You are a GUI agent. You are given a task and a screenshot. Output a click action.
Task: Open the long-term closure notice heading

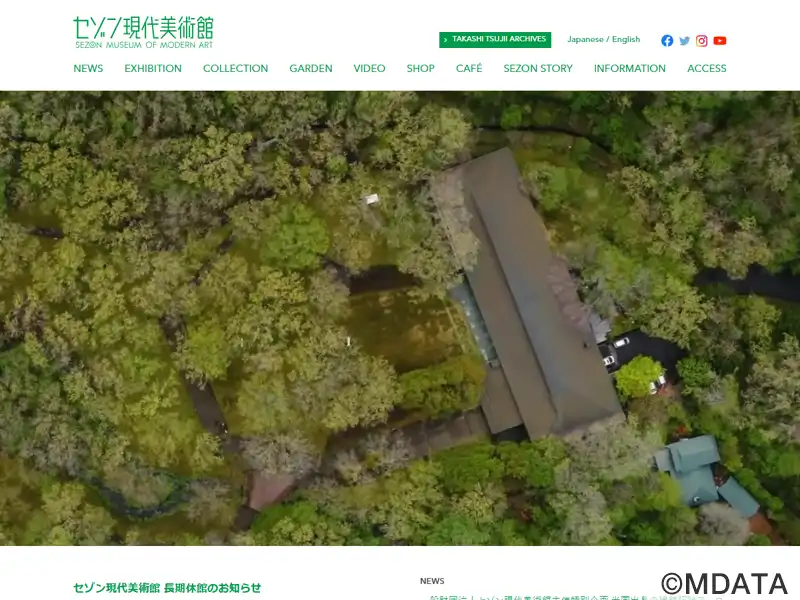(167, 588)
